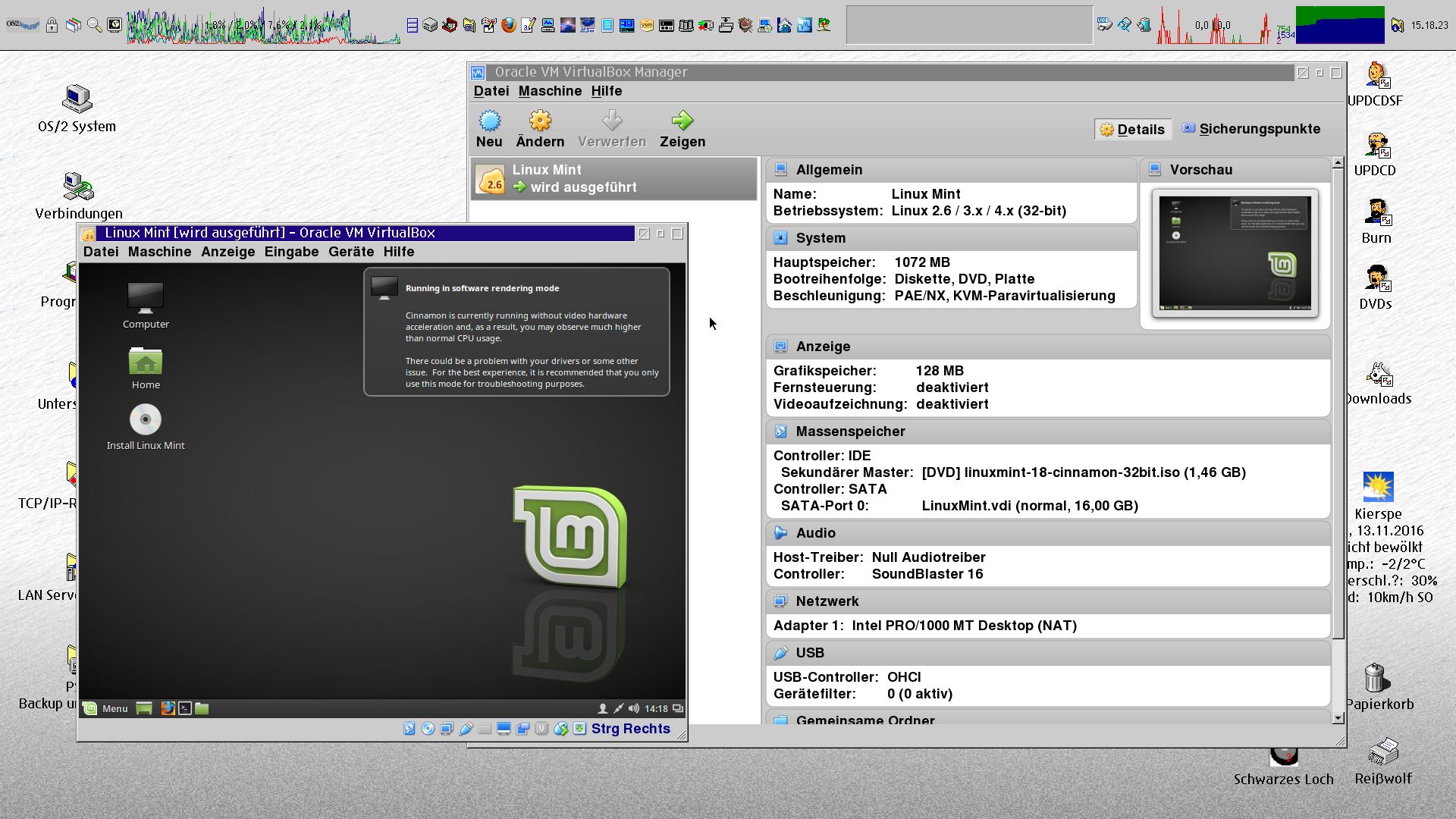The width and height of the screenshot is (1456, 819).
Task: Open Geräte menu in Linux Mint VM window
Action: click(x=351, y=252)
